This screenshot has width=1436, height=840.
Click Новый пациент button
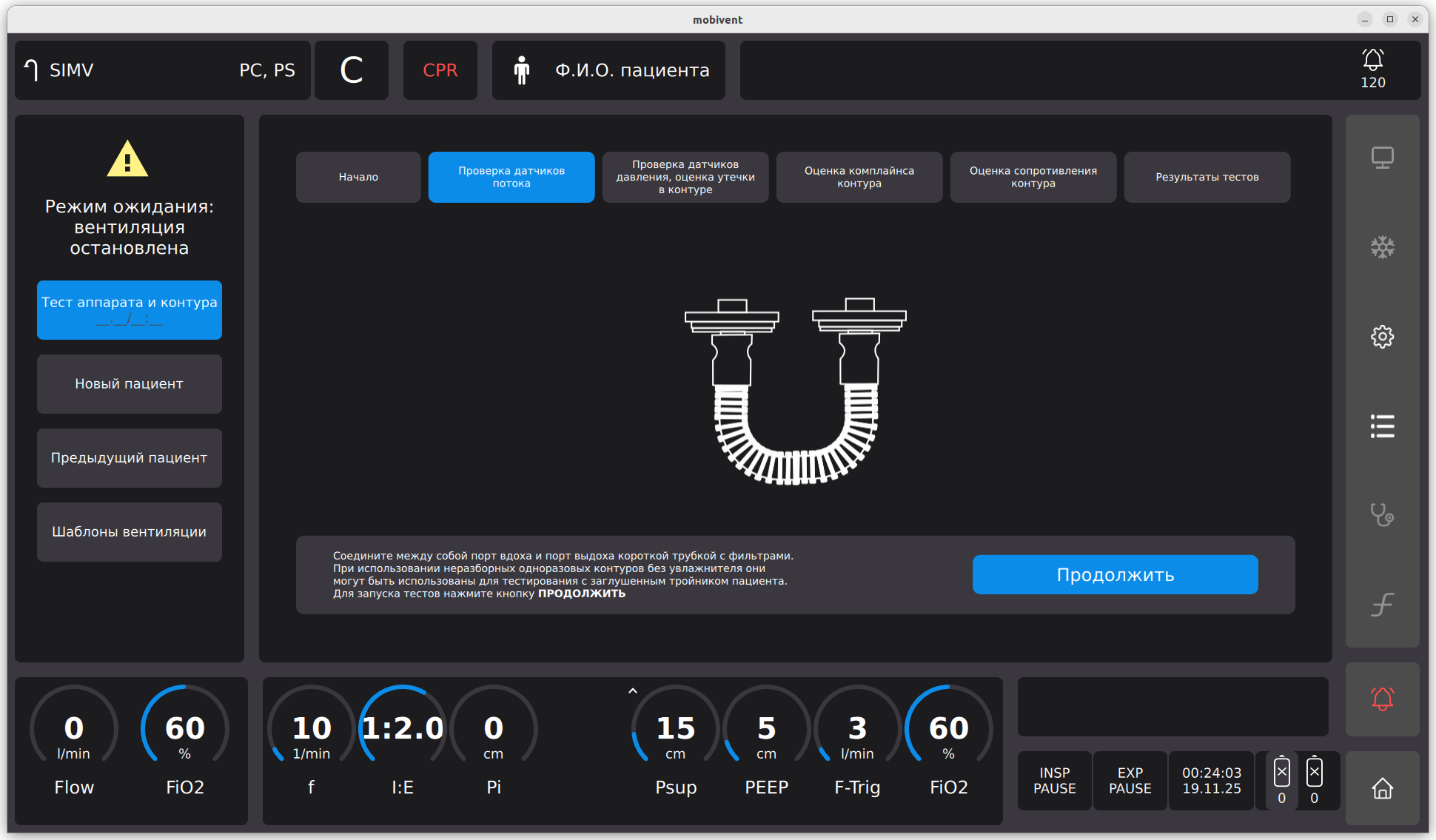[x=130, y=384]
